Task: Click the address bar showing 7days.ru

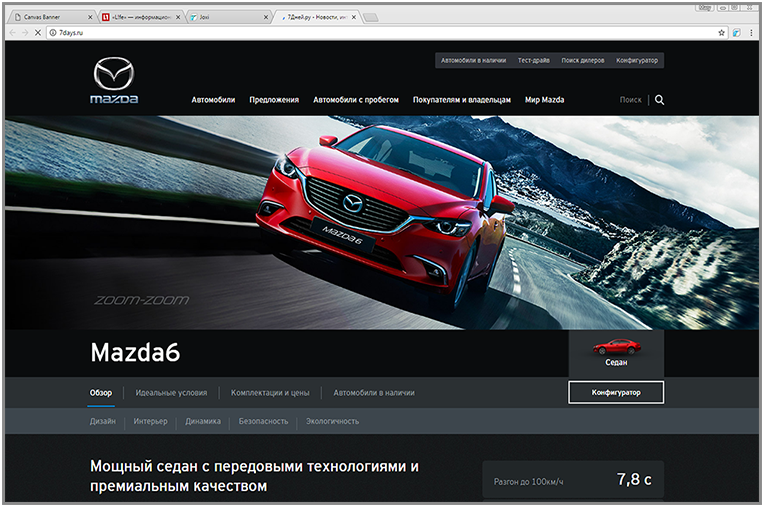Action: (x=382, y=33)
